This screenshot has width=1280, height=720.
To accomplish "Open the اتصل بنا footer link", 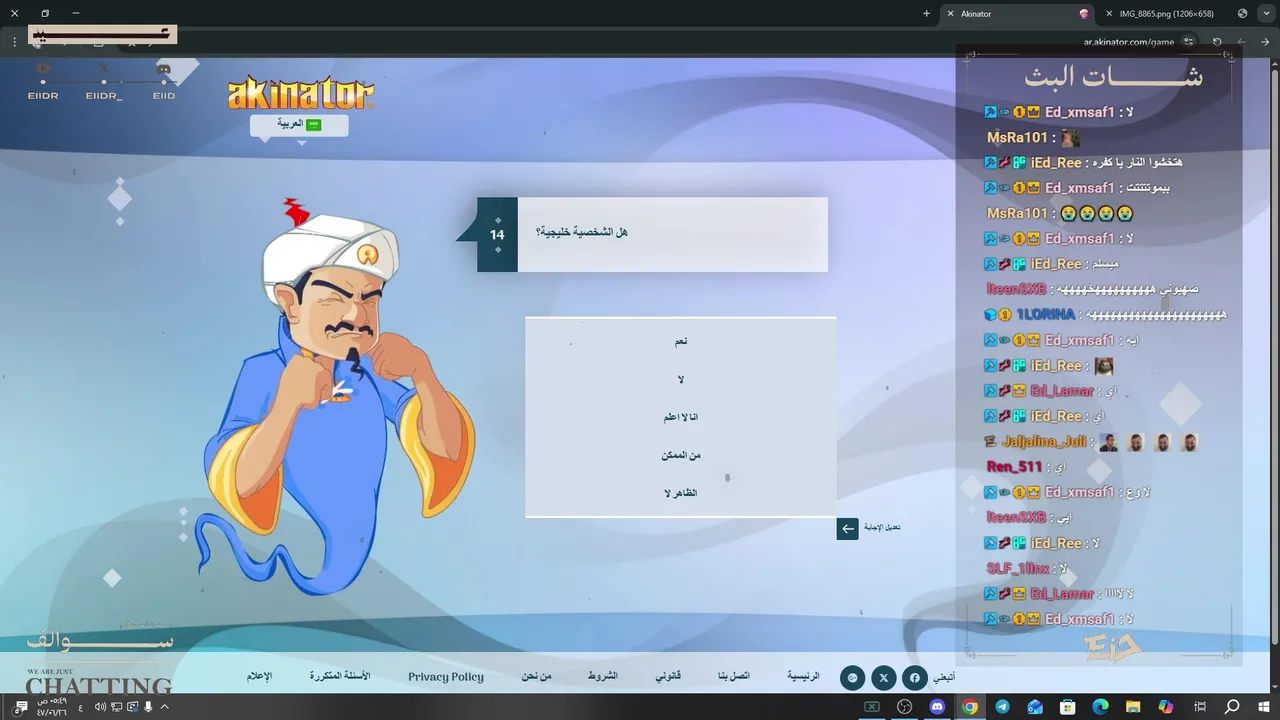I will [733, 676].
